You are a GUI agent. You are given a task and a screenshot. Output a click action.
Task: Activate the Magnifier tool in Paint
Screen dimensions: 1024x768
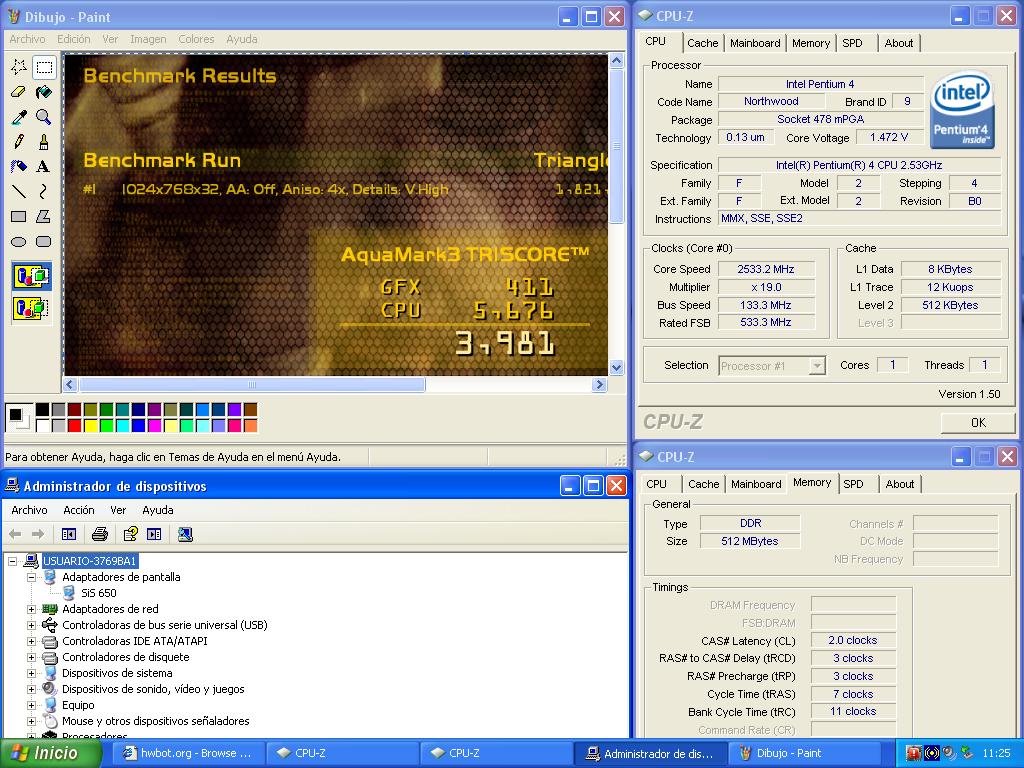44,116
